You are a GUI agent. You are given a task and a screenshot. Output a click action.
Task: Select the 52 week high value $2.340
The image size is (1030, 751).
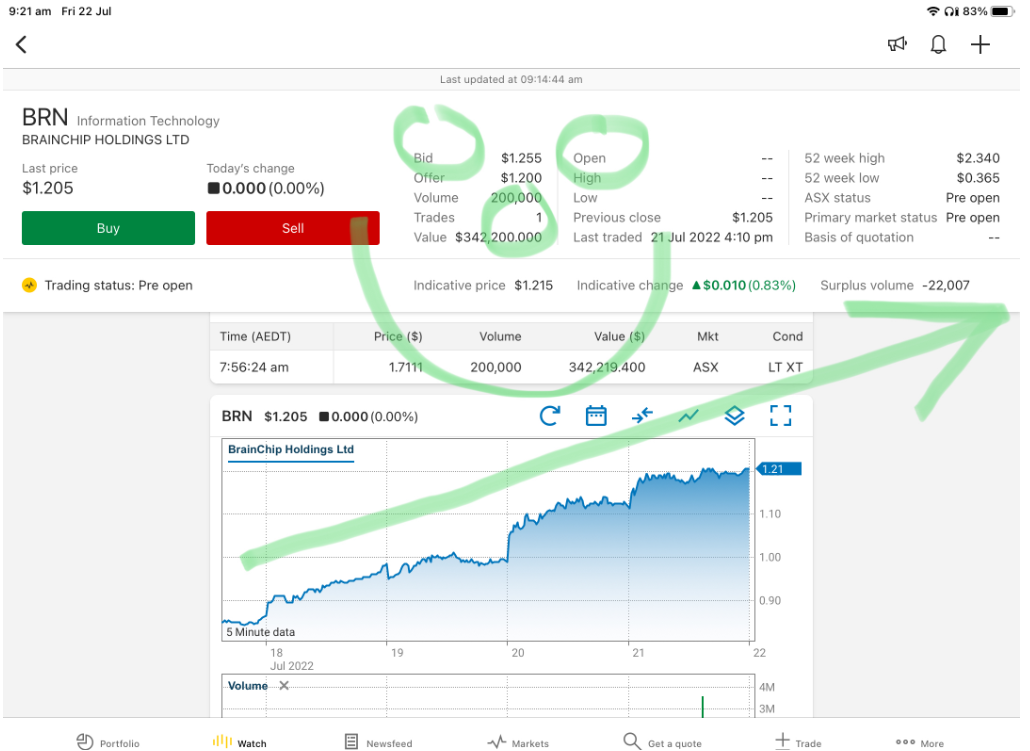(977, 158)
